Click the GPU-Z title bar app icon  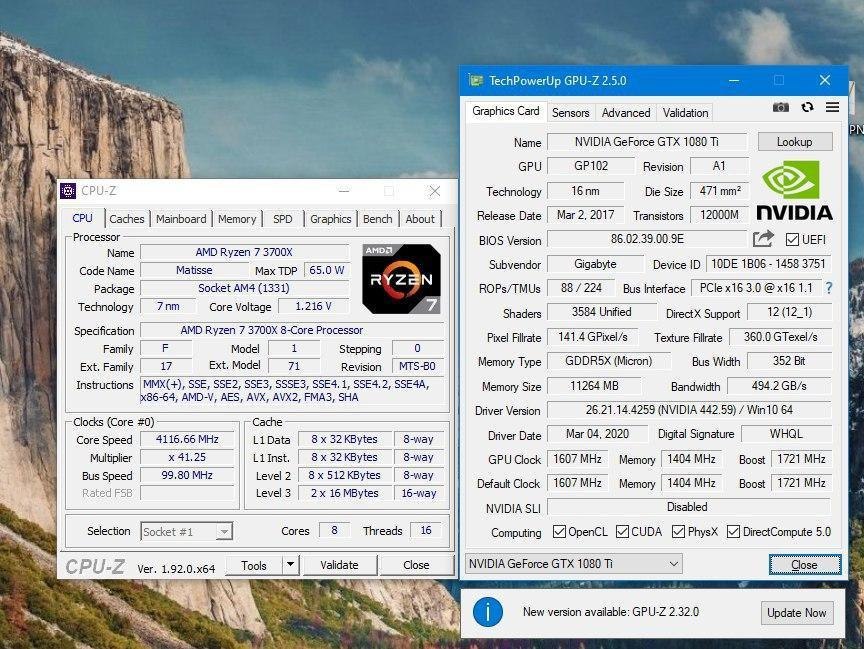[476, 80]
